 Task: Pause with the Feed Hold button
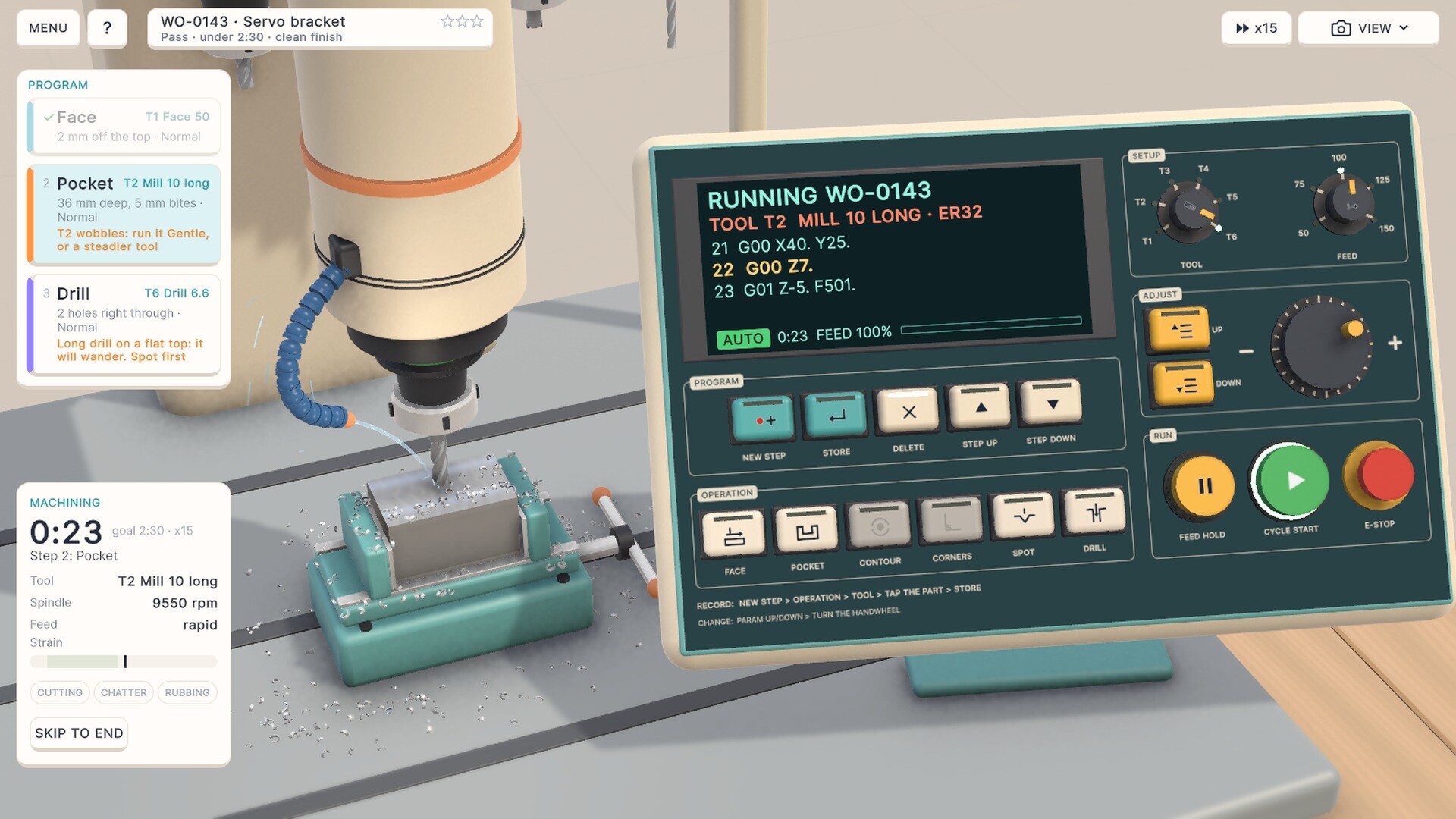[x=1203, y=487]
